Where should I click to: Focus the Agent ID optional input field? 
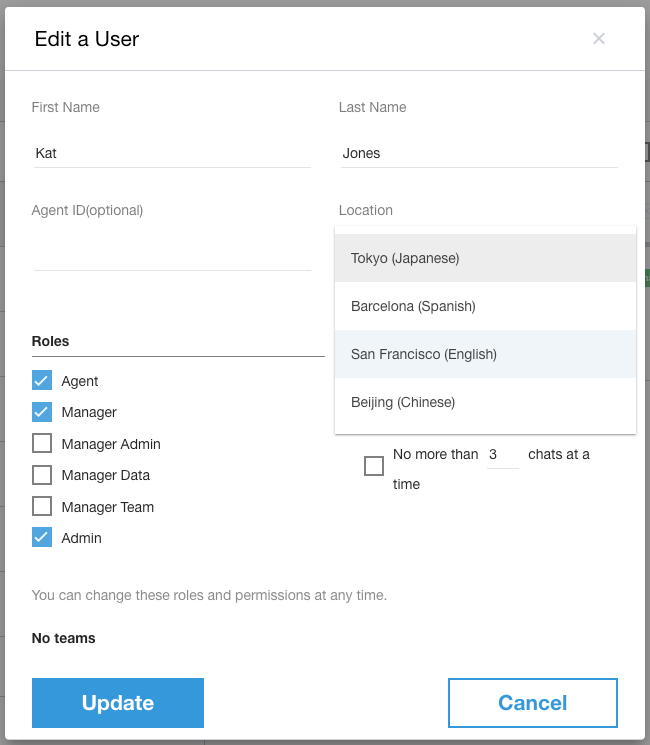pos(171,255)
